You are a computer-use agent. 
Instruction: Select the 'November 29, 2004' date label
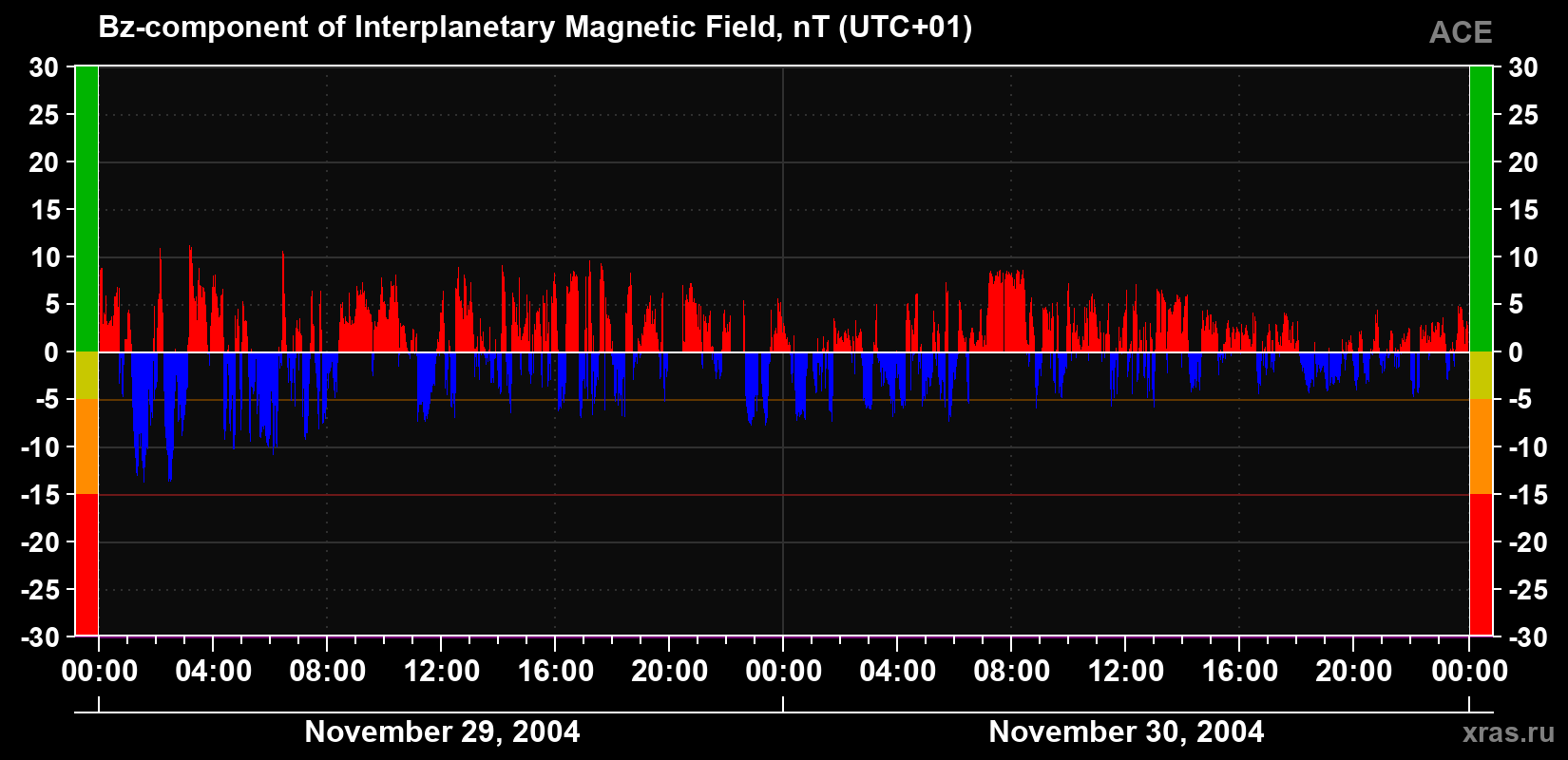[442, 731]
